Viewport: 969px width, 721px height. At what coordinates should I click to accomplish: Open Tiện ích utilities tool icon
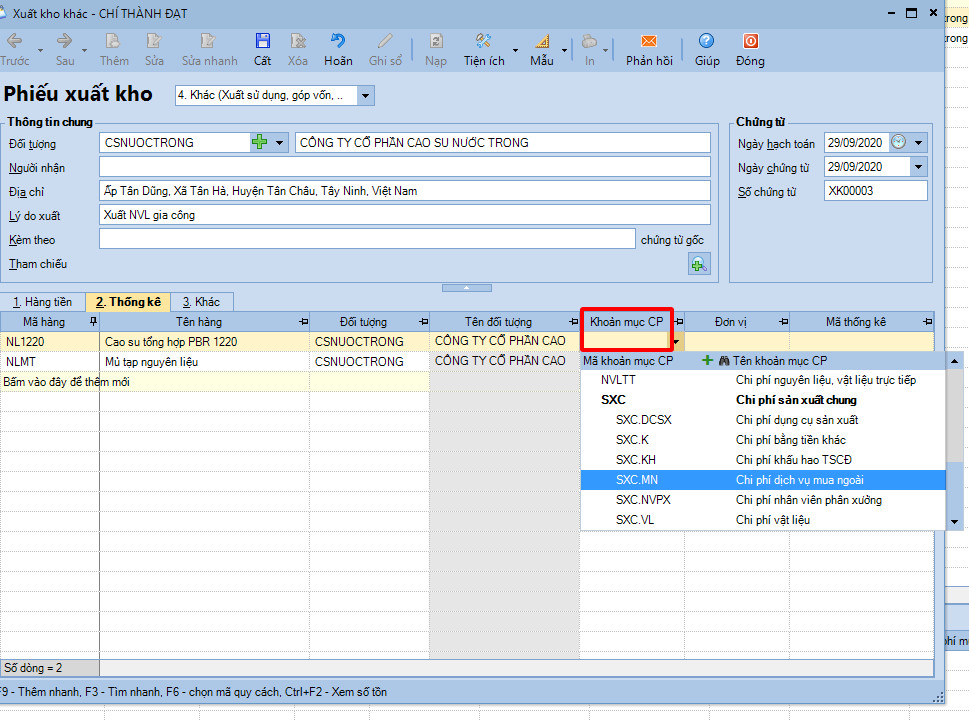484,42
